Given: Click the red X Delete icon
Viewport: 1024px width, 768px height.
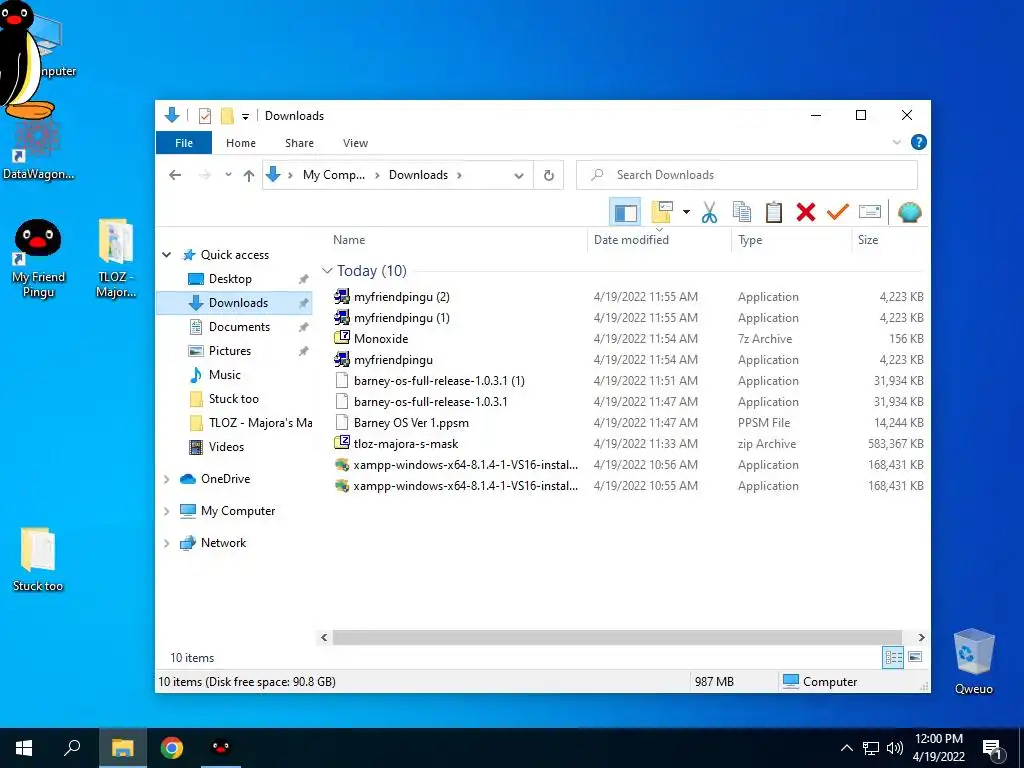Looking at the screenshot, I should (x=806, y=212).
